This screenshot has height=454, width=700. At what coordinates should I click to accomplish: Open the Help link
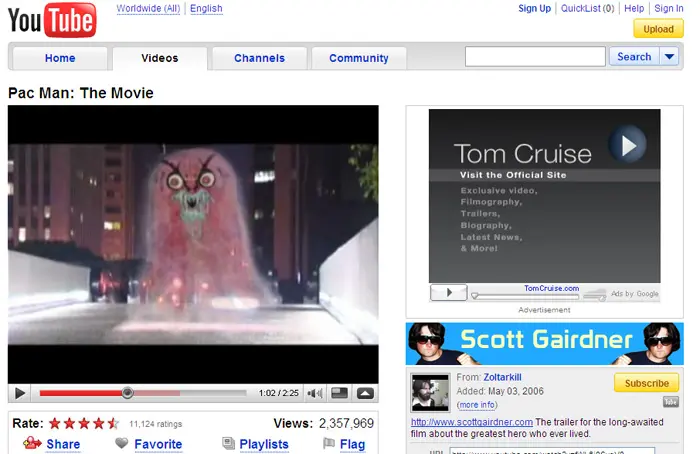634,8
